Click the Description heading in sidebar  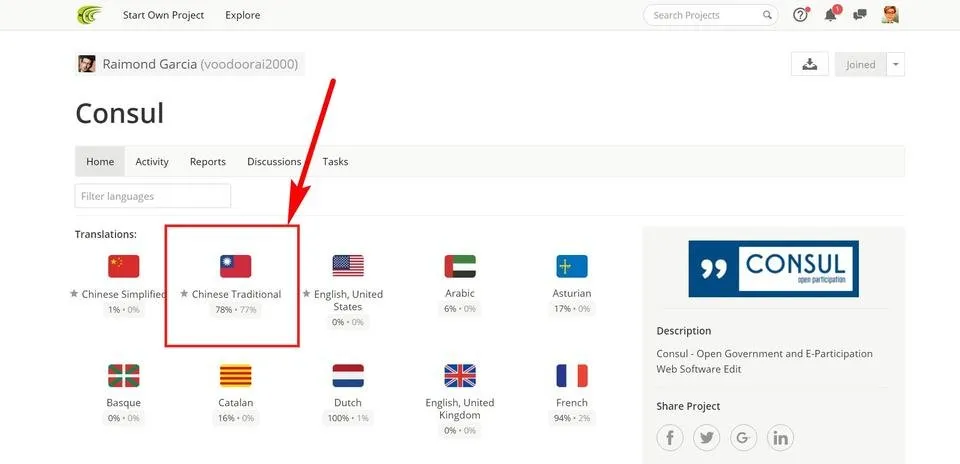(x=684, y=331)
